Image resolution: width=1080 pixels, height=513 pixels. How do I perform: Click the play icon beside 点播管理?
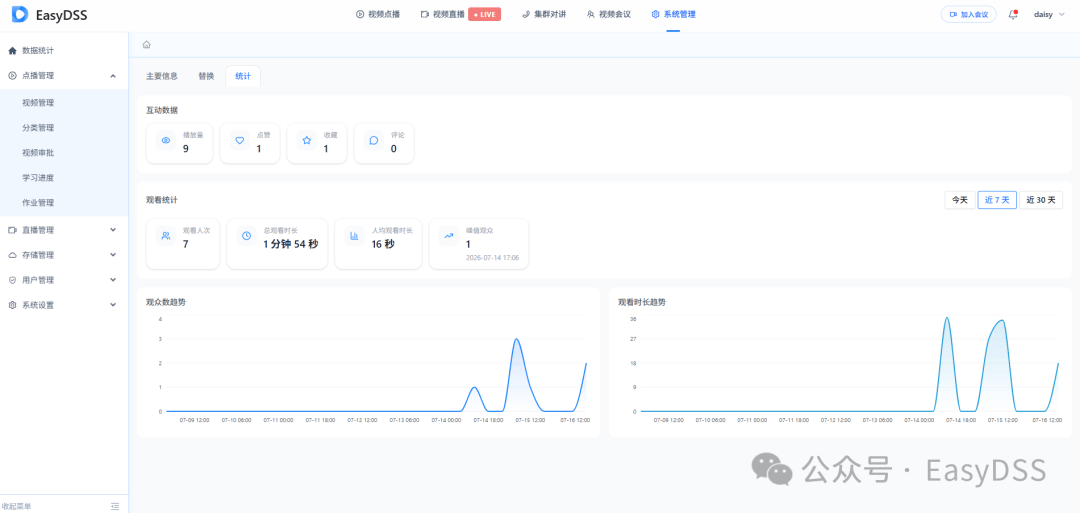click(12, 76)
